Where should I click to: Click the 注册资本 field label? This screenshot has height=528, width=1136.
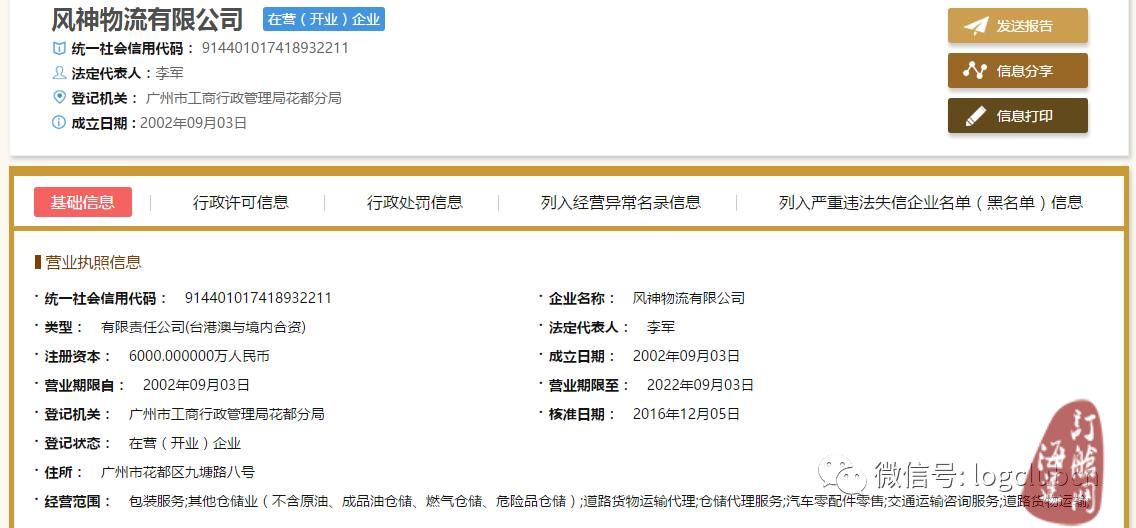point(78,356)
